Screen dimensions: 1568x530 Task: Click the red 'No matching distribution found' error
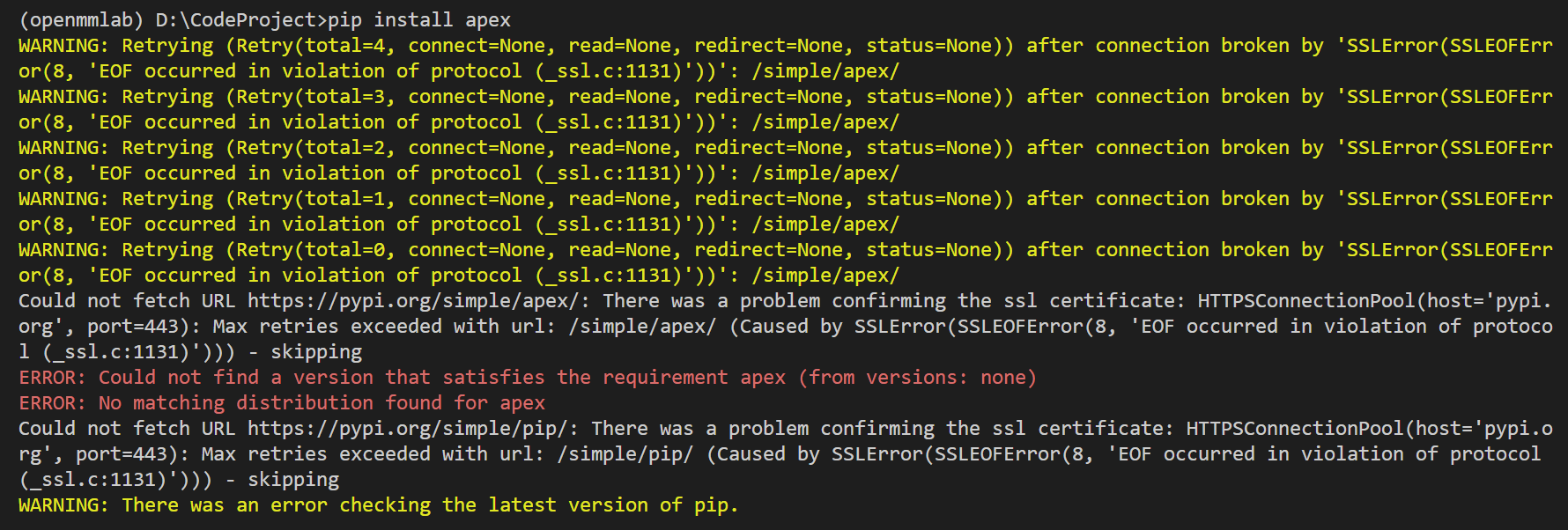(282, 403)
